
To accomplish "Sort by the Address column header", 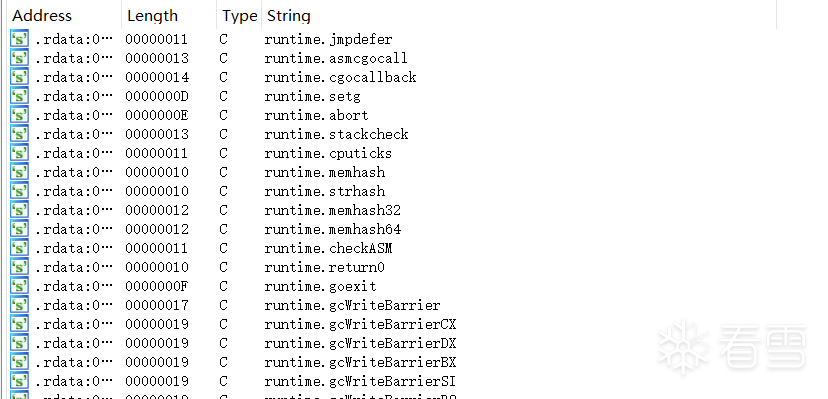I will pyautogui.click(x=42, y=16).
